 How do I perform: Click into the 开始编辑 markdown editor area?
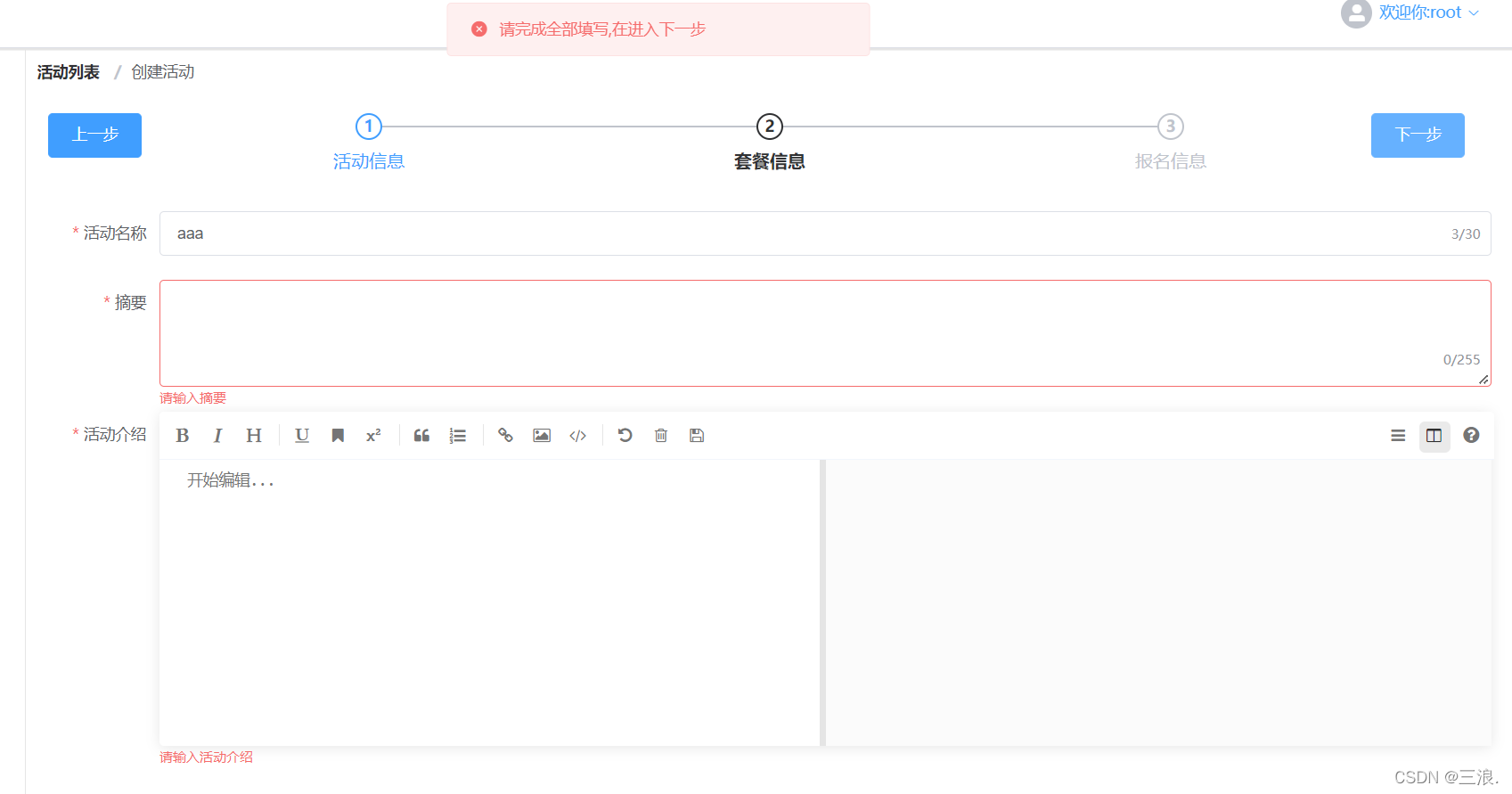tap(489, 602)
